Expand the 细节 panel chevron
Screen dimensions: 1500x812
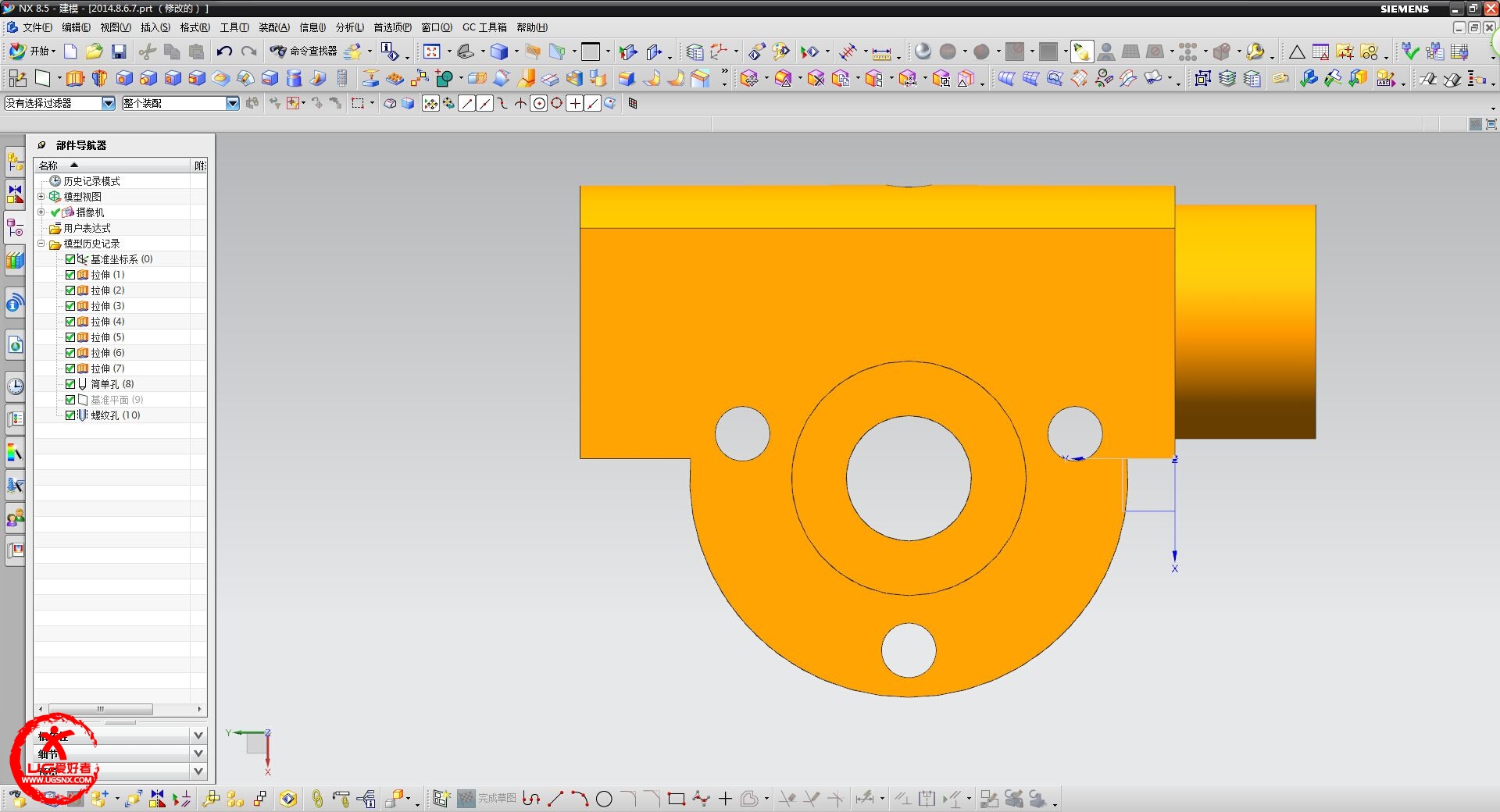point(198,753)
